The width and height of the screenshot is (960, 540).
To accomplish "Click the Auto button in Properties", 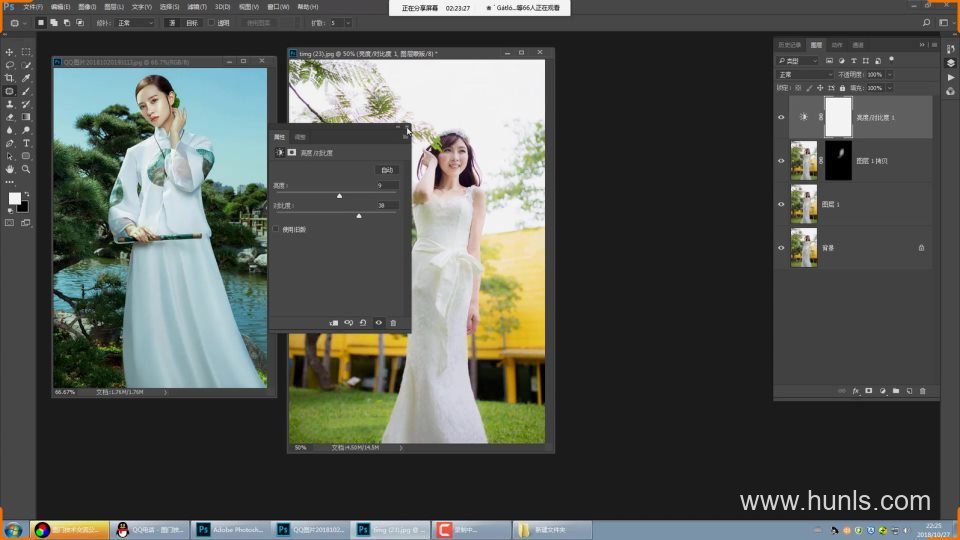I will pos(387,170).
